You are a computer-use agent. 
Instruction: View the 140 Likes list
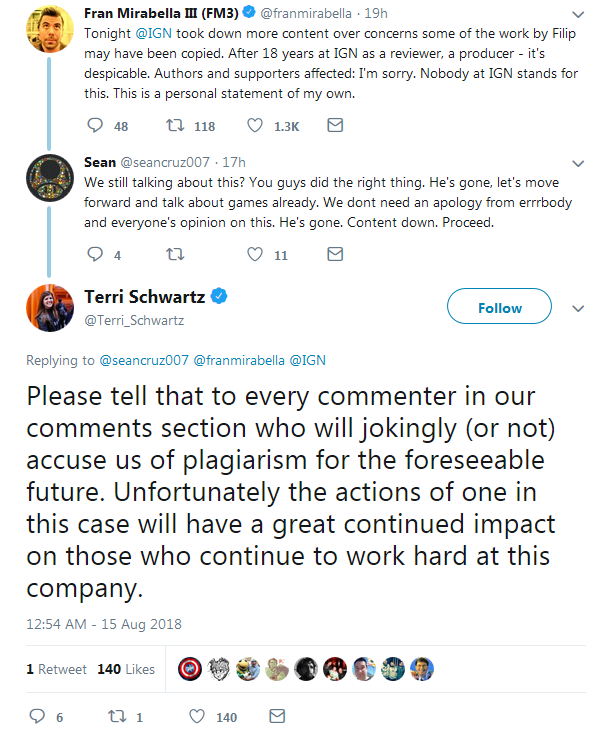(126, 669)
